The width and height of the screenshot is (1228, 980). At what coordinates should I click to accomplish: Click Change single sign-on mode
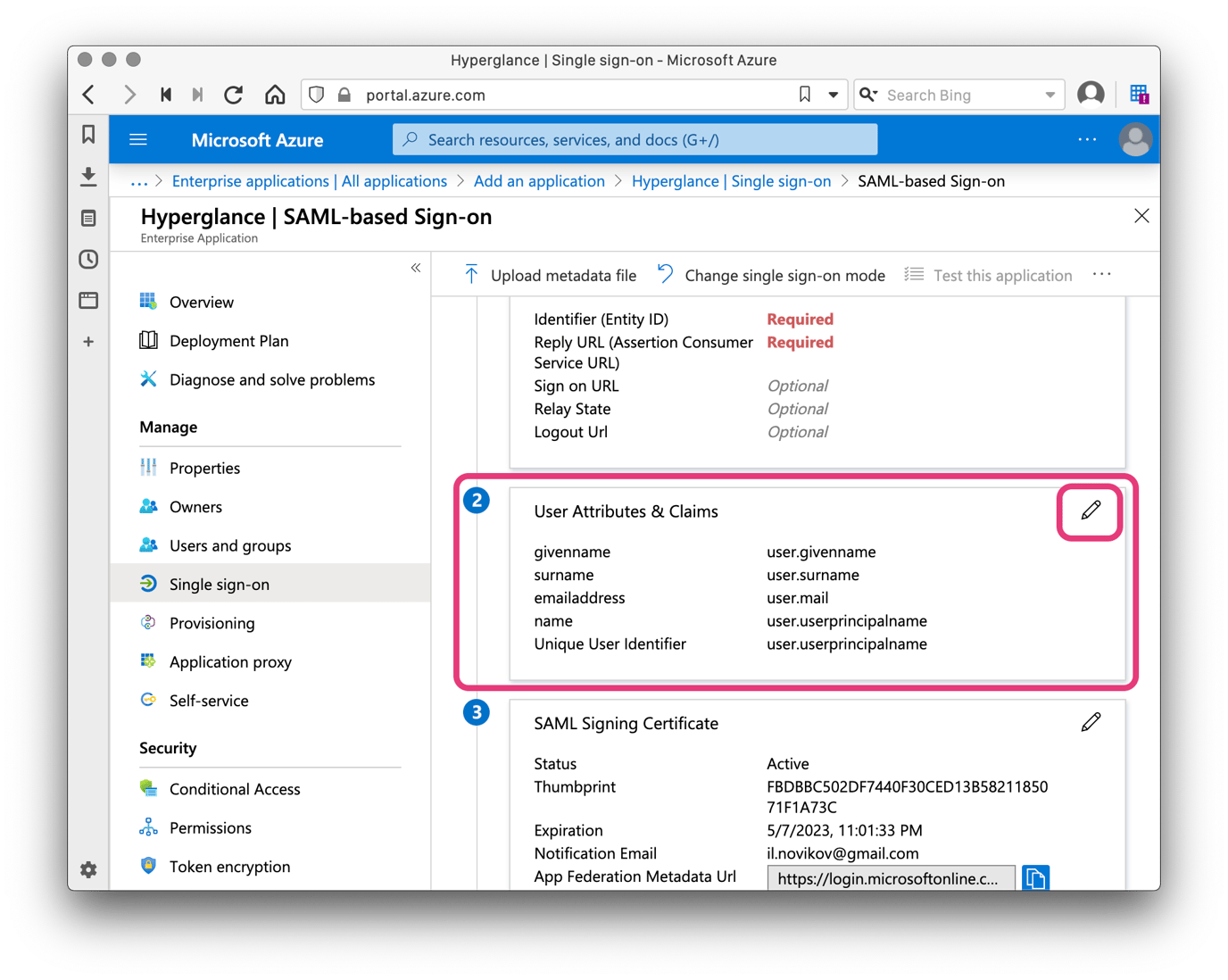[x=784, y=275]
